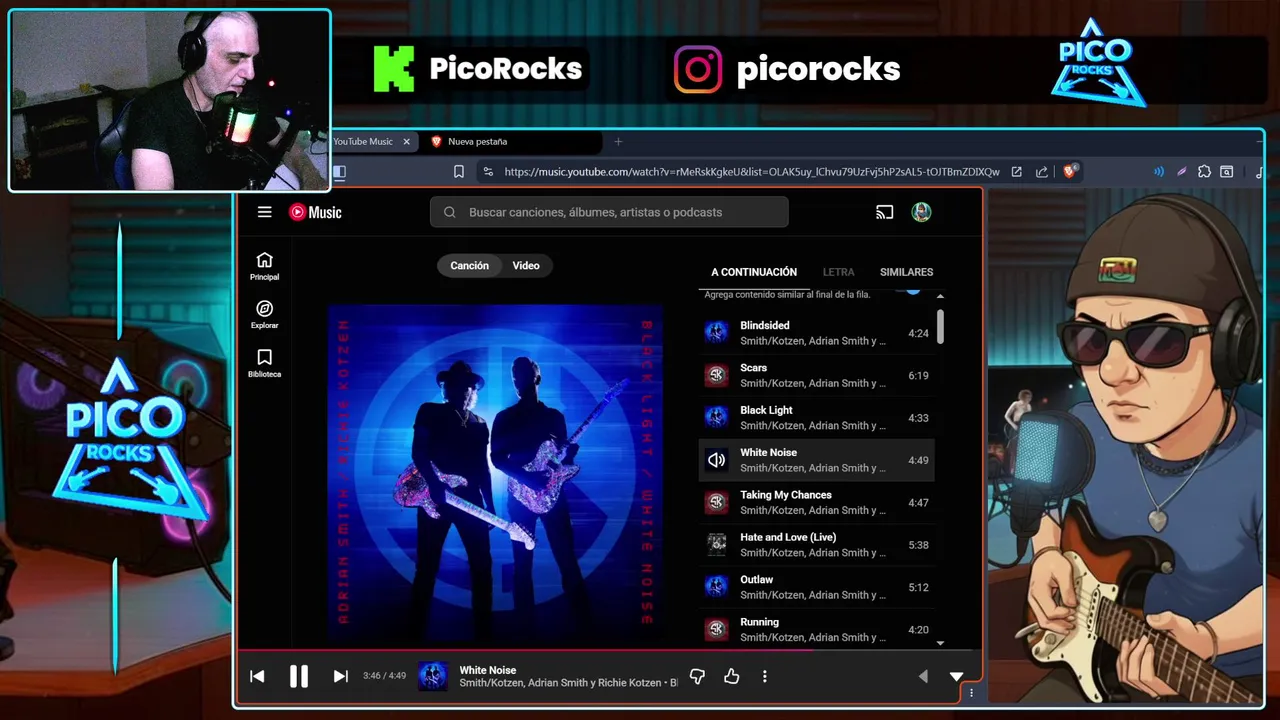
Task: Bookmark this page in the address bar
Action: (x=459, y=172)
